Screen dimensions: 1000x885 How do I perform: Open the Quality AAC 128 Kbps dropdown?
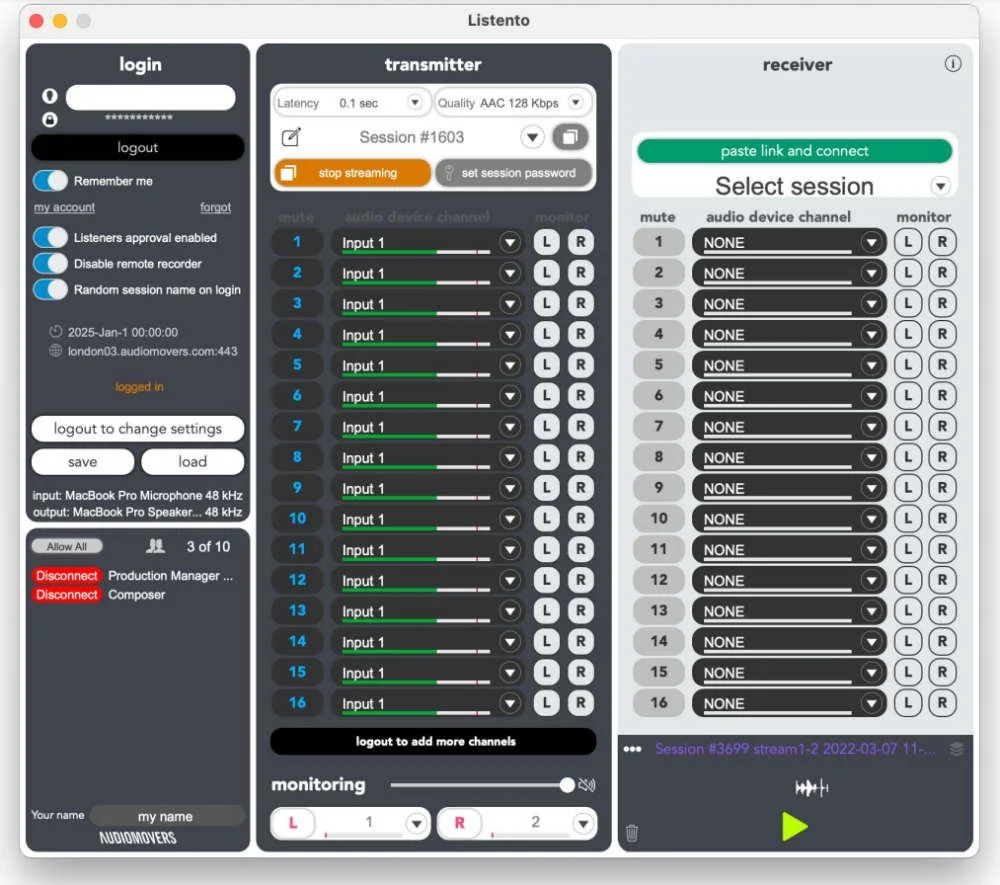point(575,103)
